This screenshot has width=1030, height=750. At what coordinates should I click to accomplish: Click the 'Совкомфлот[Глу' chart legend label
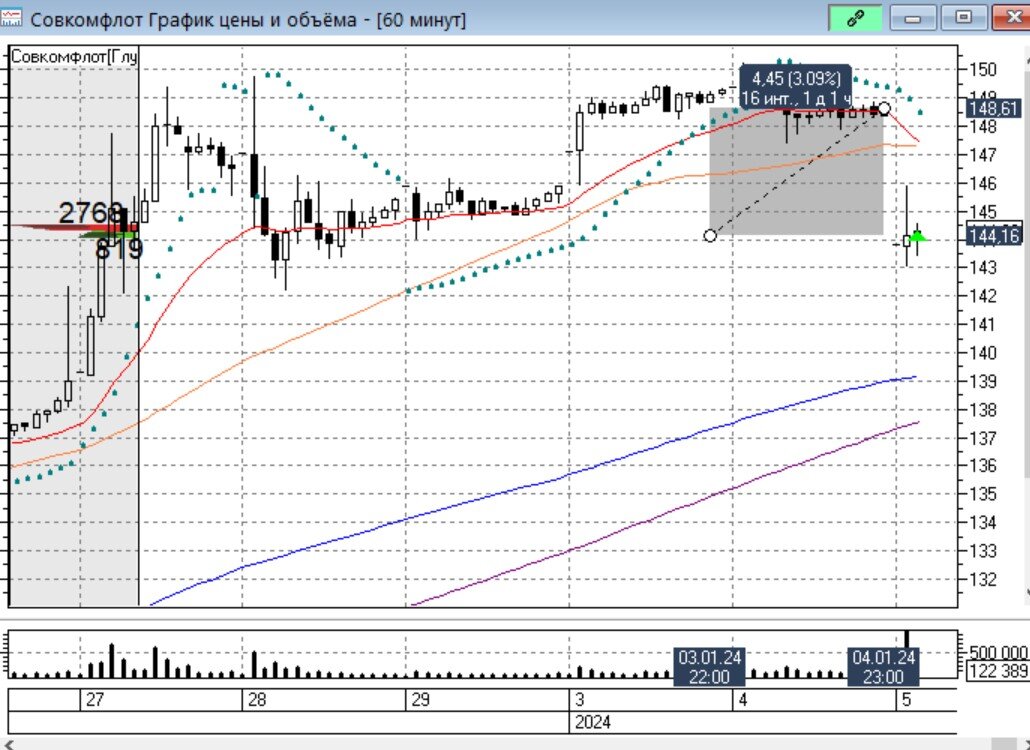(74, 57)
